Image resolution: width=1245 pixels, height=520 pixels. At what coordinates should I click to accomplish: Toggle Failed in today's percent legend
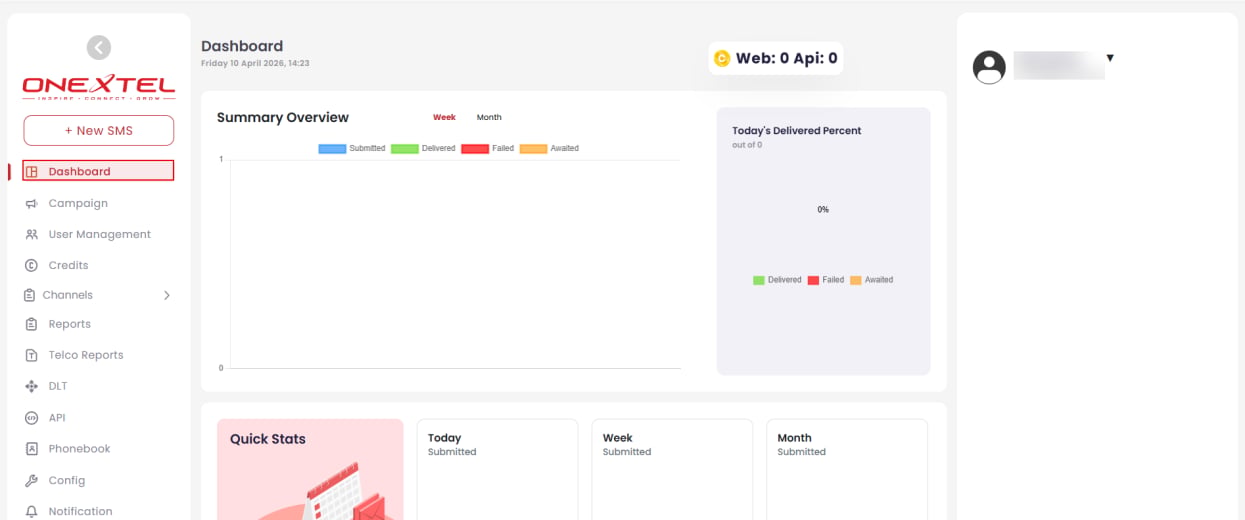point(826,280)
